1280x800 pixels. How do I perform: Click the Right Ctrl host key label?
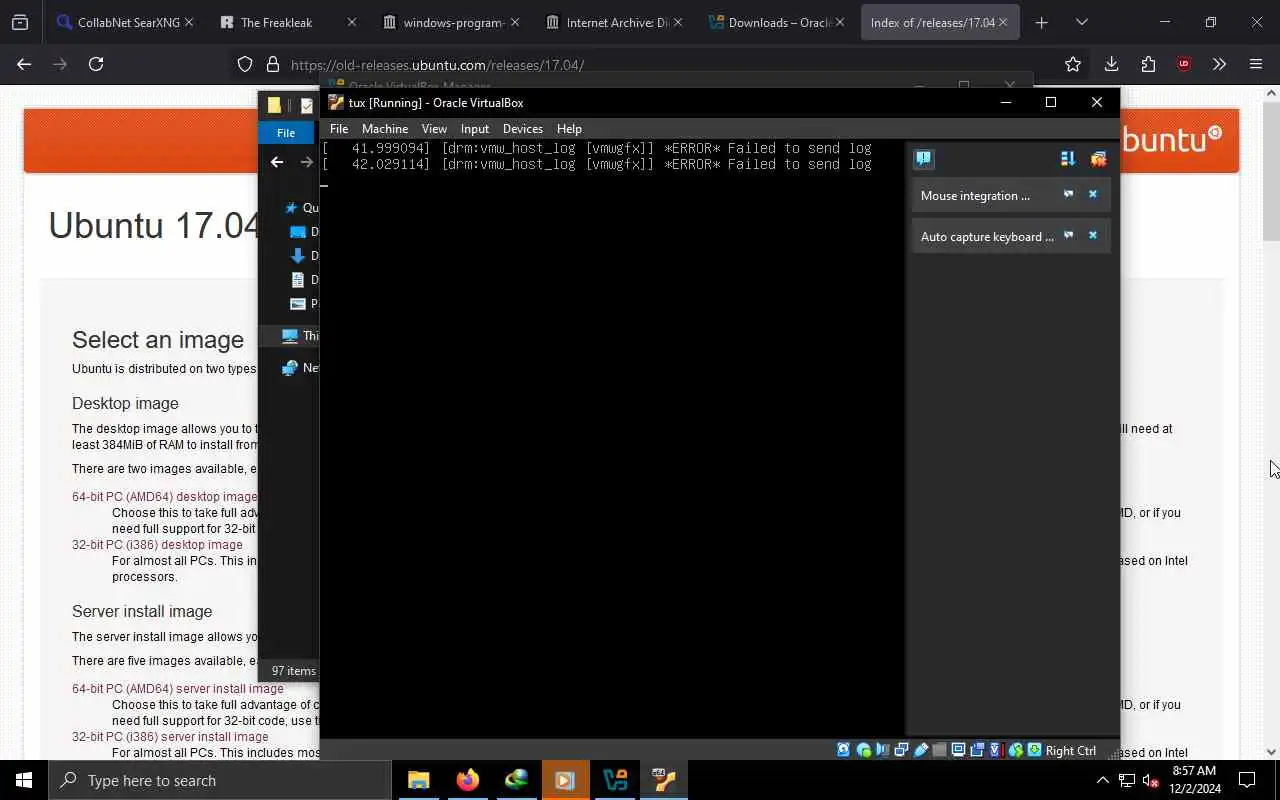tap(1071, 750)
